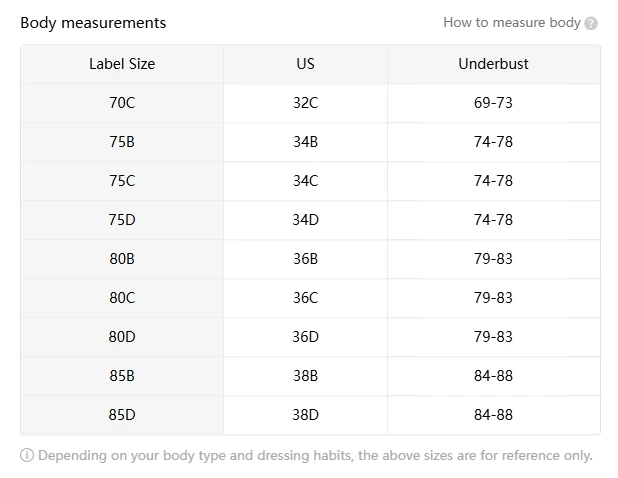Viewport: 618px width, 478px height.
Task: Click the Body measurements heading
Action: [93, 23]
